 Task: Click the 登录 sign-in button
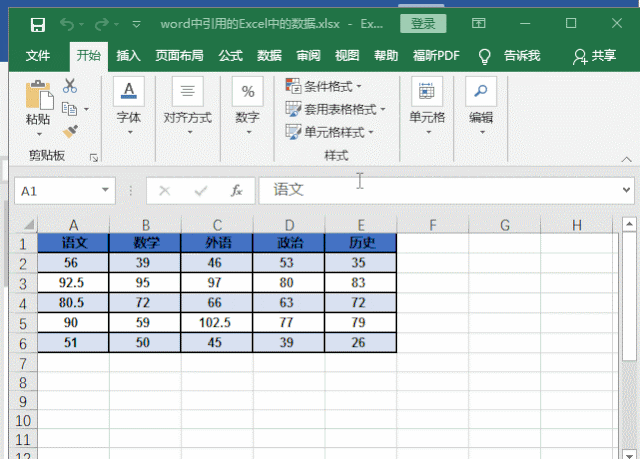pos(423,24)
